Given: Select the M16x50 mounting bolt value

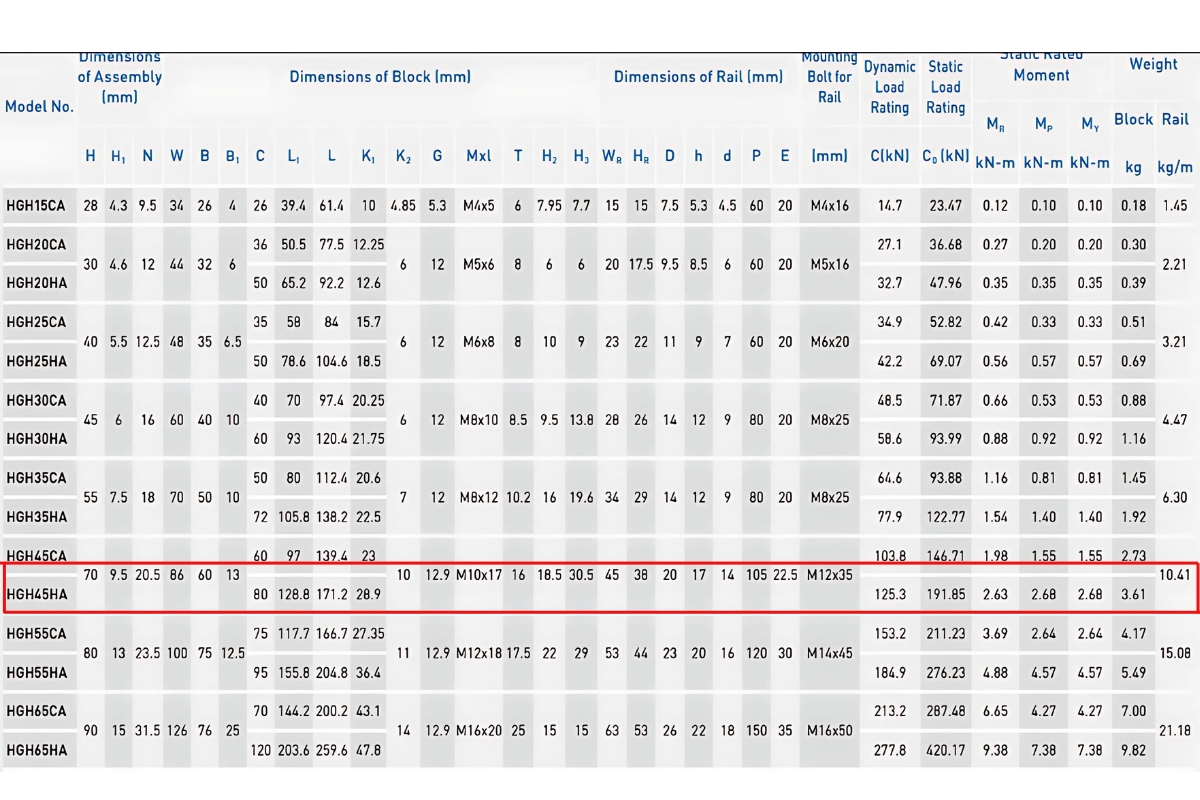Looking at the screenshot, I should point(830,731).
